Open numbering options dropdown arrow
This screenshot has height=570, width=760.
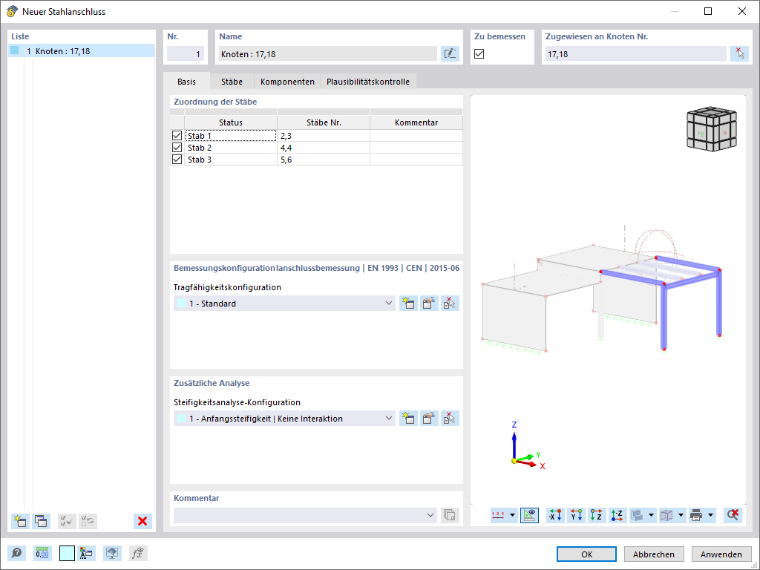[x=512, y=515]
